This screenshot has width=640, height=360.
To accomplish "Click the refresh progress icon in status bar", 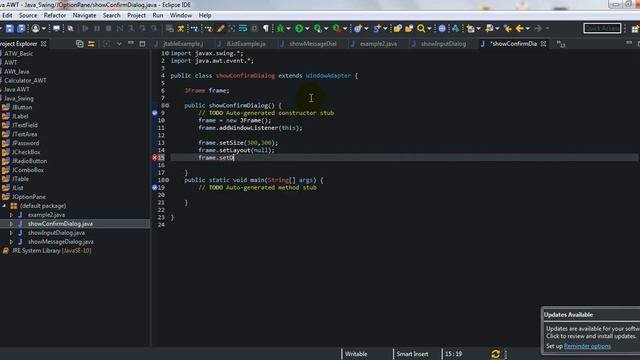I will 495,354.
